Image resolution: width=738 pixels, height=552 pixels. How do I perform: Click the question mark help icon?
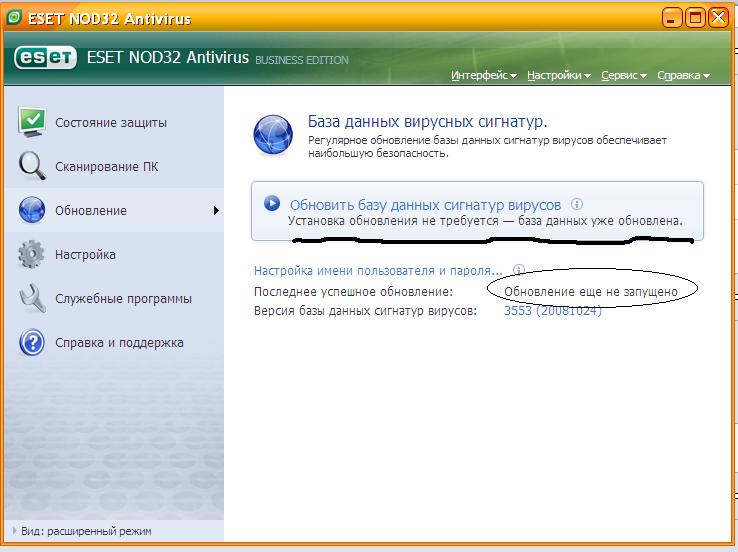click(x=32, y=342)
